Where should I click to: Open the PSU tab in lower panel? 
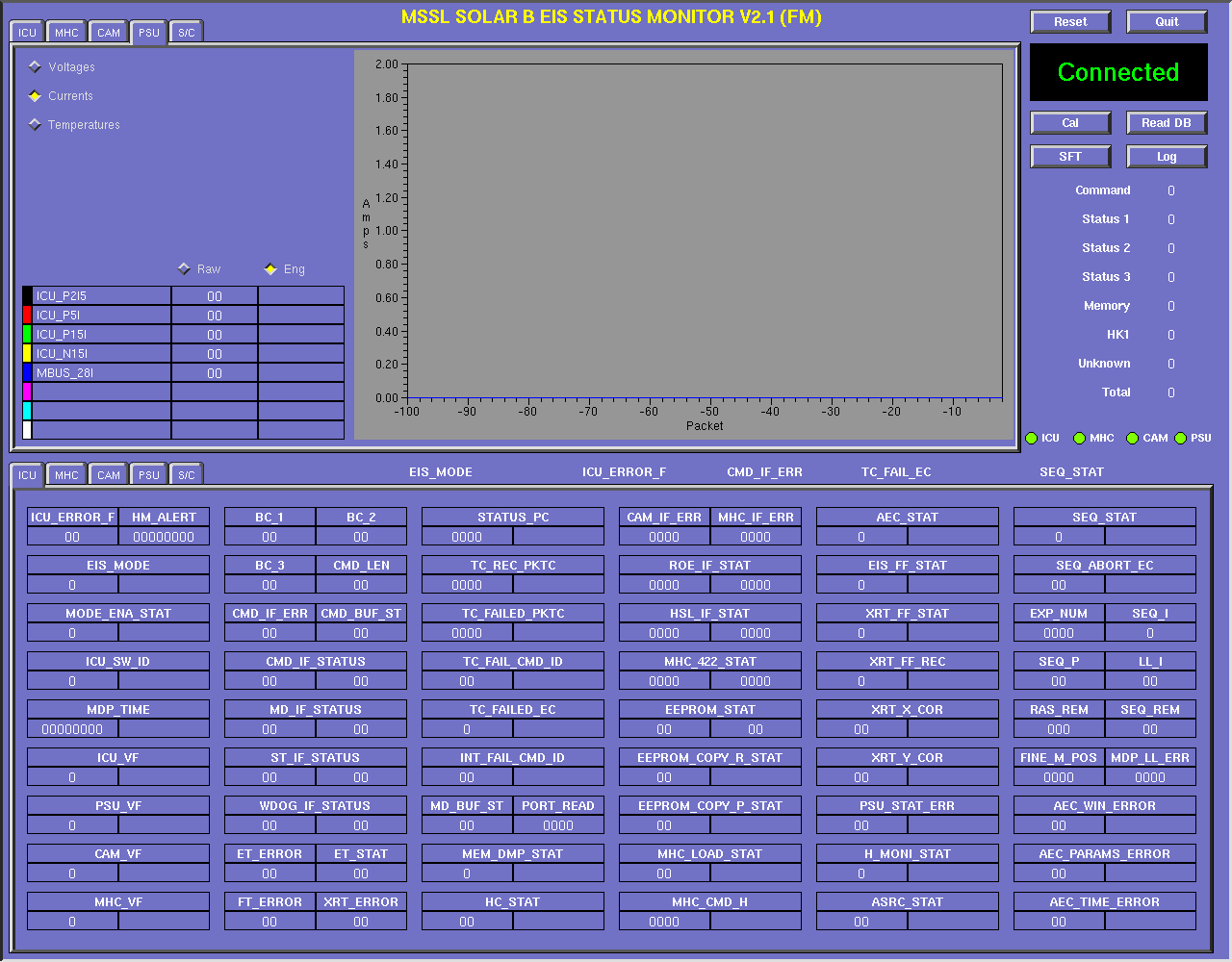click(x=148, y=475)
